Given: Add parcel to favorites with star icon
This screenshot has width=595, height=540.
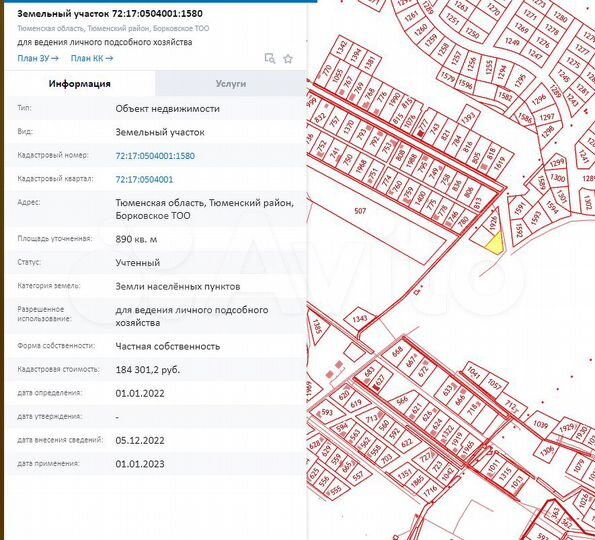Looking at the screenshot, I should click(x=288, y=58).
